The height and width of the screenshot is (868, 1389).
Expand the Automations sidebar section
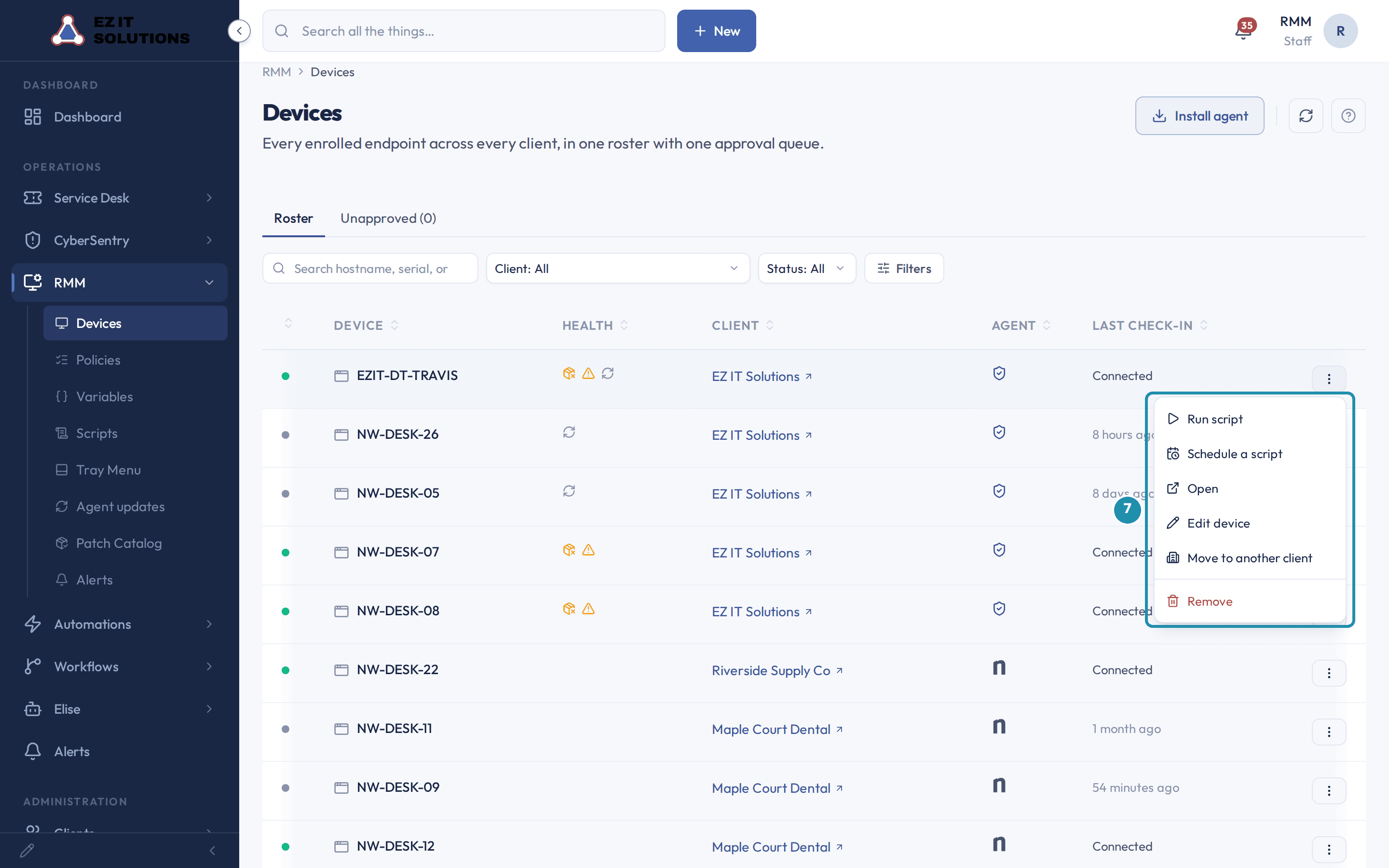[x=120, y=624]
